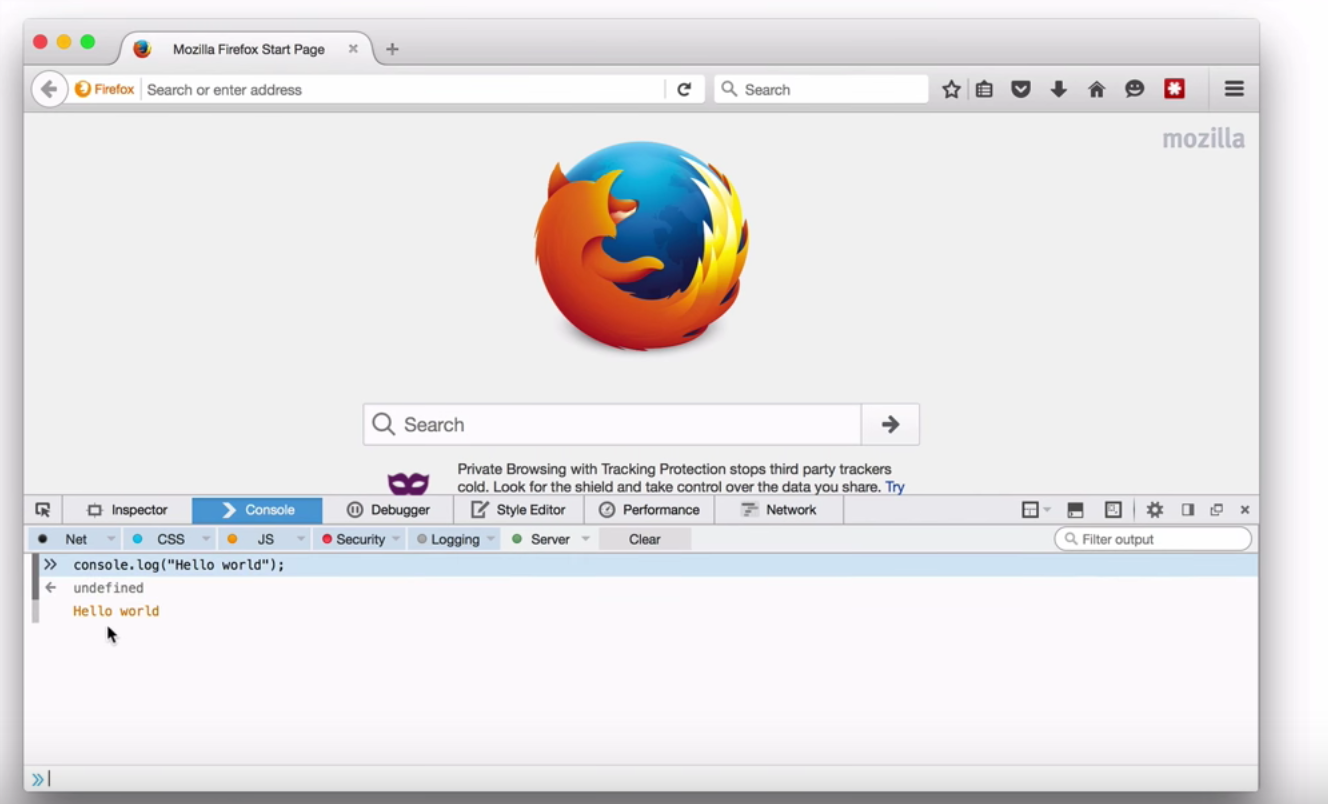This screenshot has height=804, width=1328.
Task: Expand the CSS filter dropdown arrow
Action: tap(206, 539)
